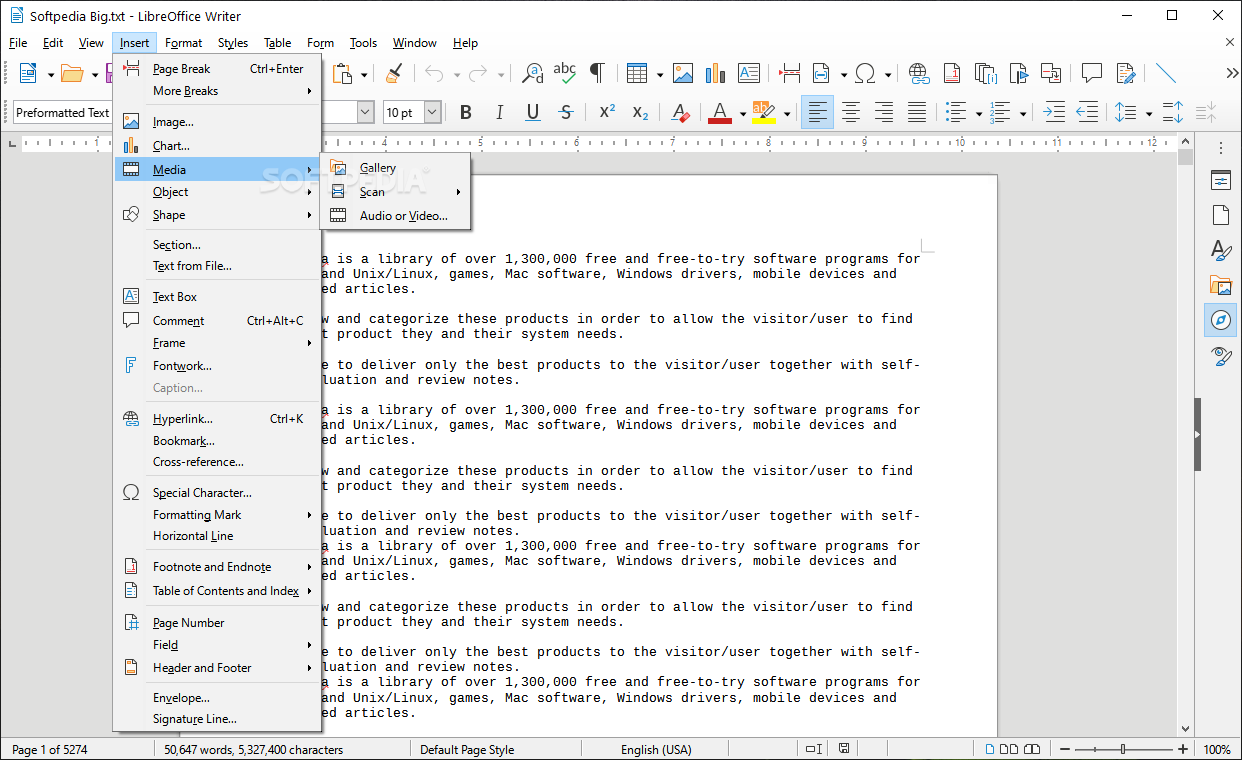1242x760 pixels.
Task: Click the New document icon
Action: click(x=28, y=73)
